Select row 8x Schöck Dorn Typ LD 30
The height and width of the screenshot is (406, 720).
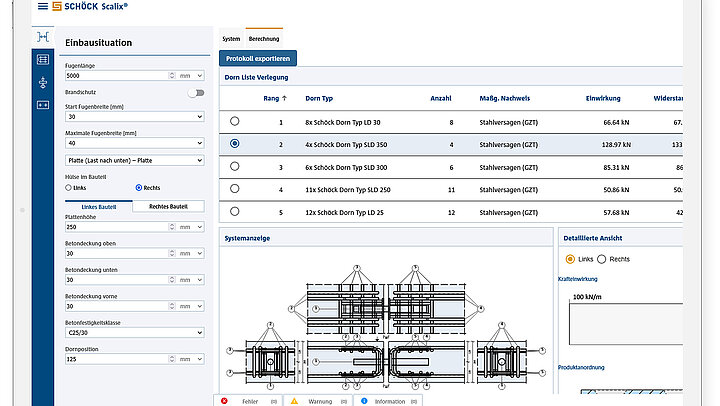(x=235, y=121)
